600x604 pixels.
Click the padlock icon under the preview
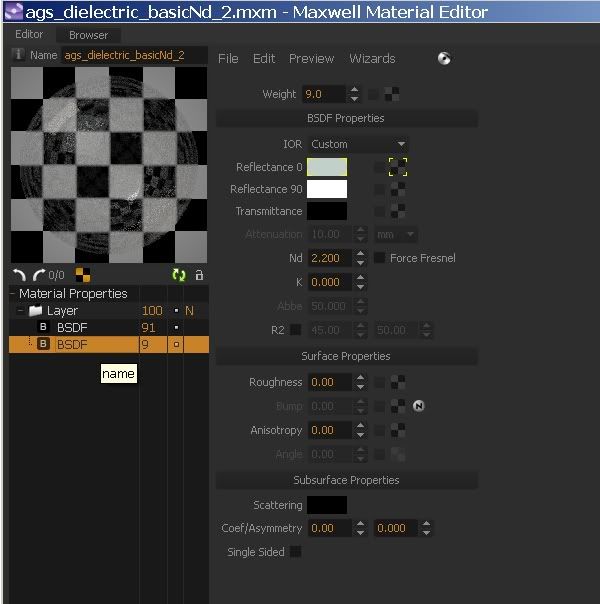click(x=199, y=275)
